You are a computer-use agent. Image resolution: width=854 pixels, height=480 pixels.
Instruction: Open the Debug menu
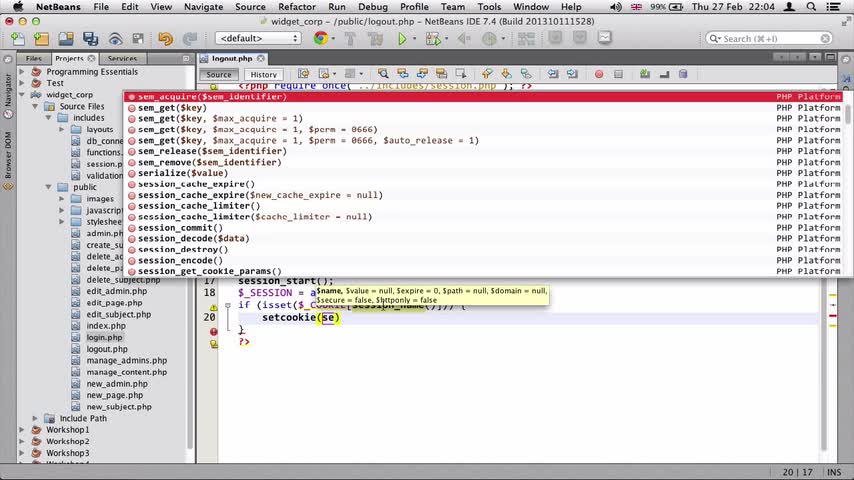coord(373,7)
